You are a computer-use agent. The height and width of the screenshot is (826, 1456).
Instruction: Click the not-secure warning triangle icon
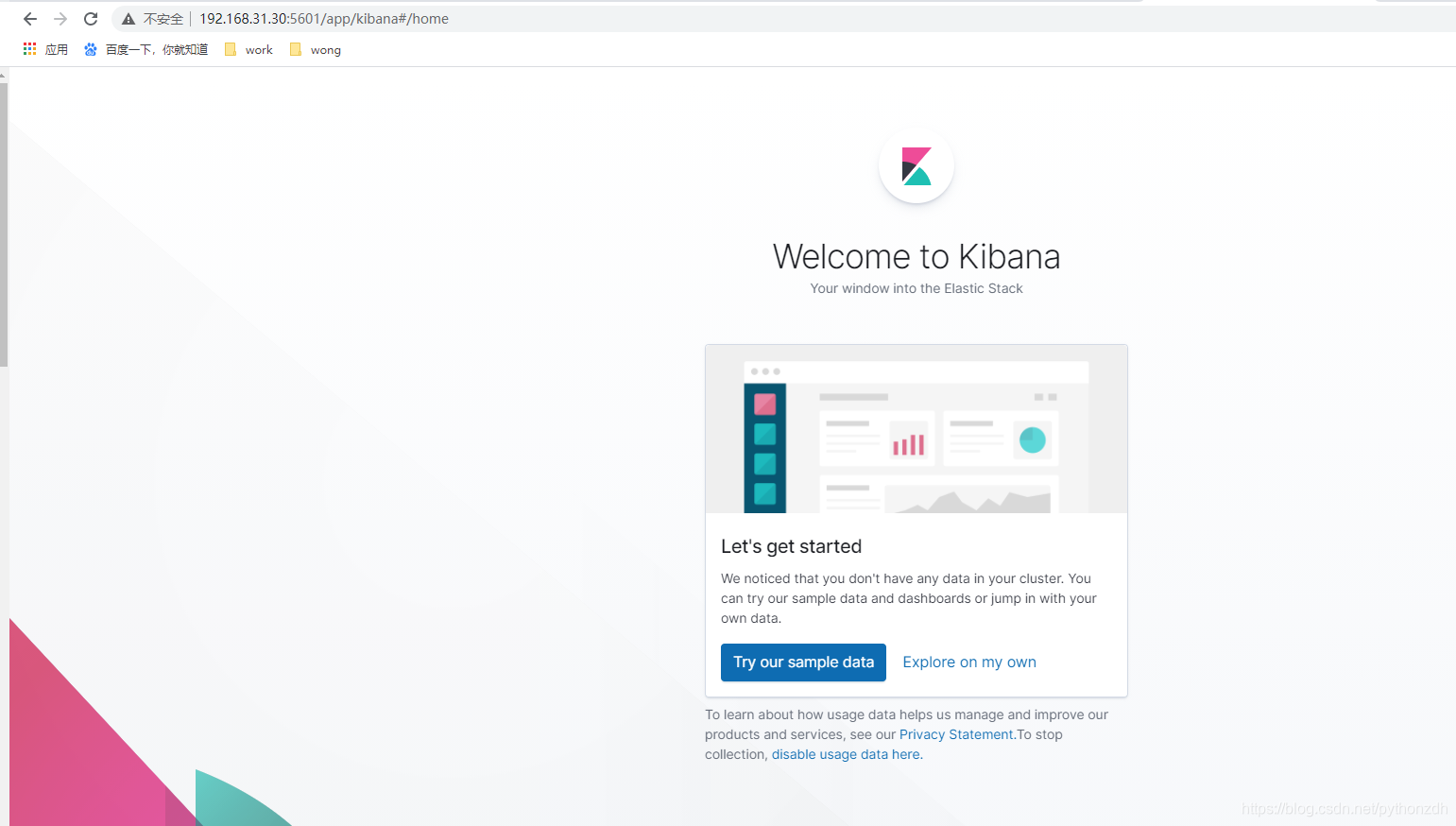128,19
